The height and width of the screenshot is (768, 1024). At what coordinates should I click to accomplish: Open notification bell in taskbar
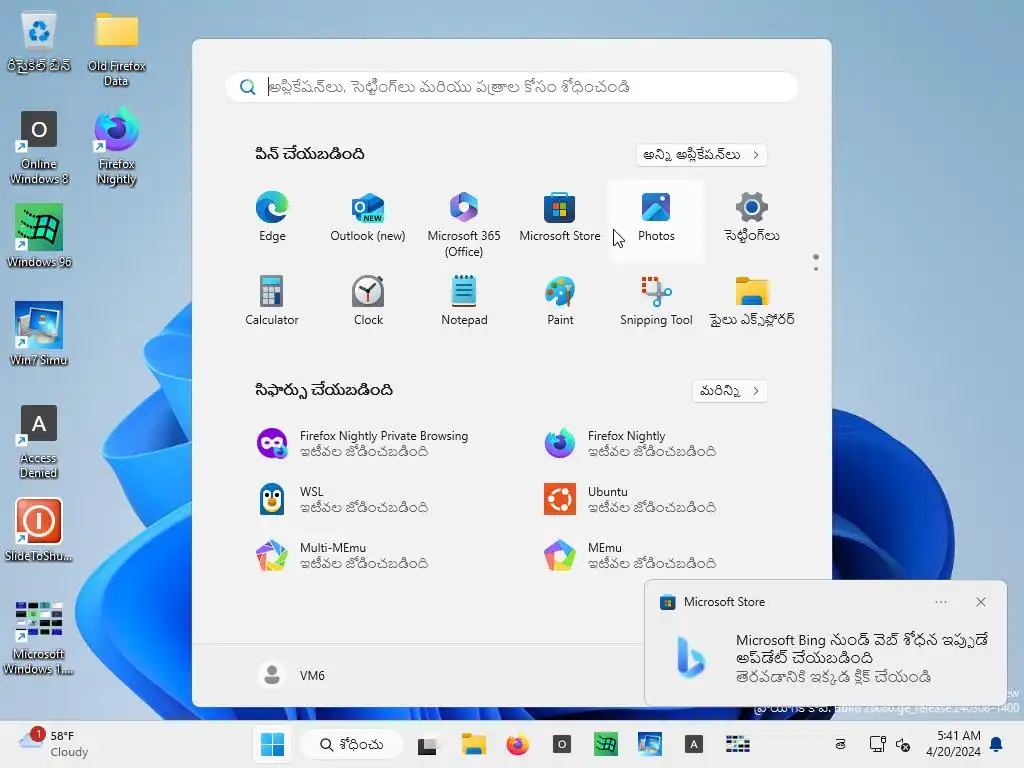pyautogui.click(x=997, y=744)
